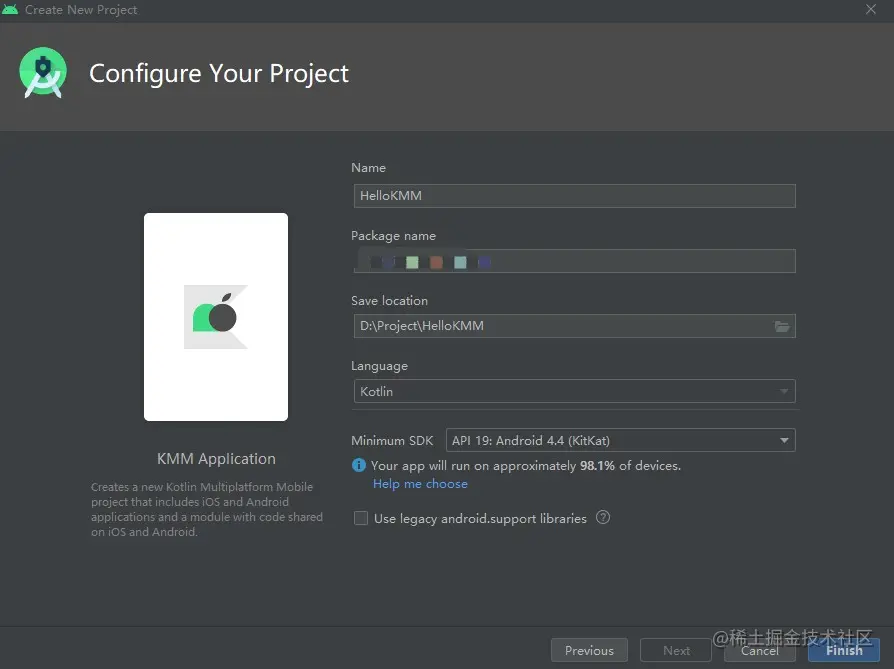
Task: Open the Help me choose link
Action: (x=420, y=484)
